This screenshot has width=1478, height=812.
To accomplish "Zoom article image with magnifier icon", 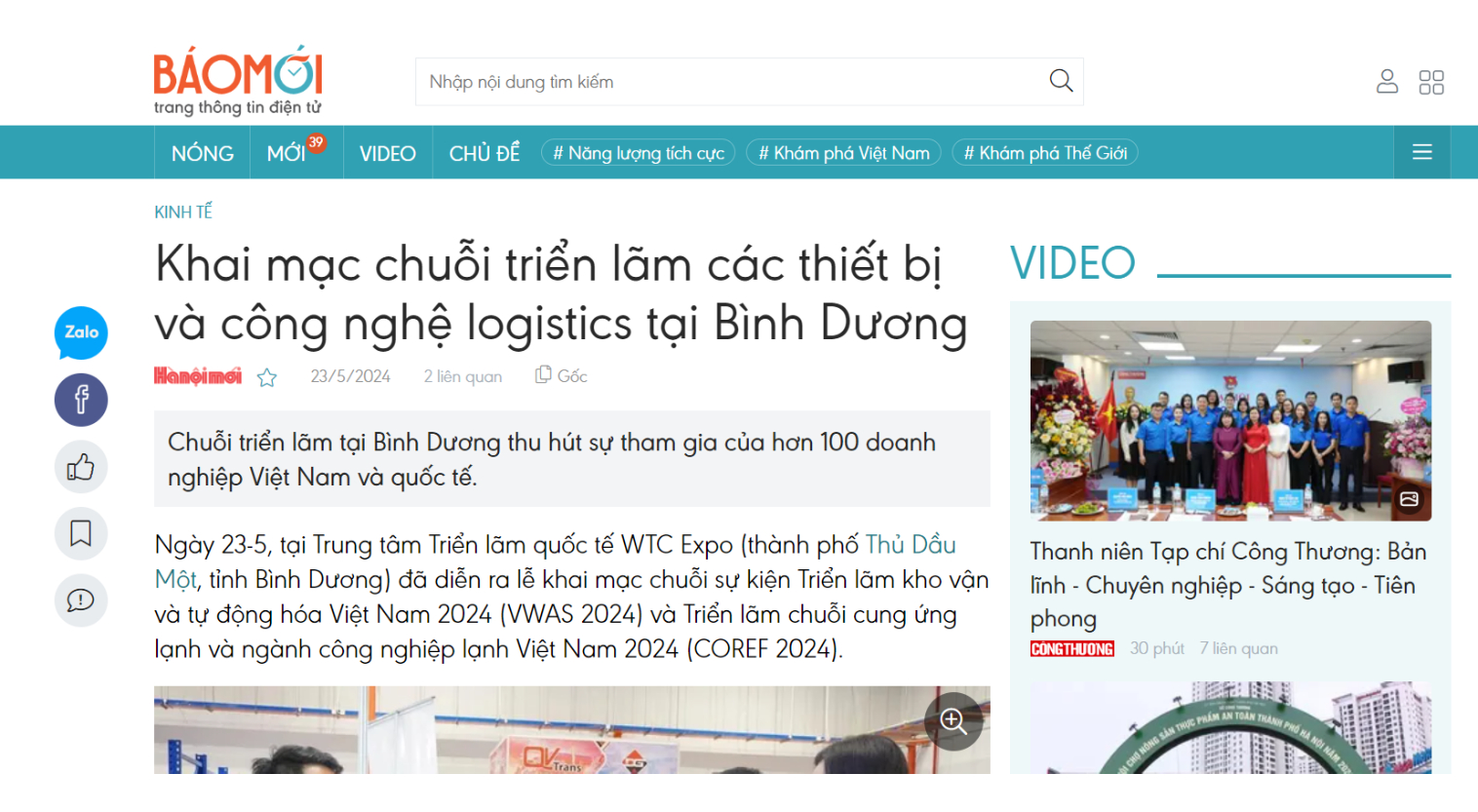I will tap(953, 721).
